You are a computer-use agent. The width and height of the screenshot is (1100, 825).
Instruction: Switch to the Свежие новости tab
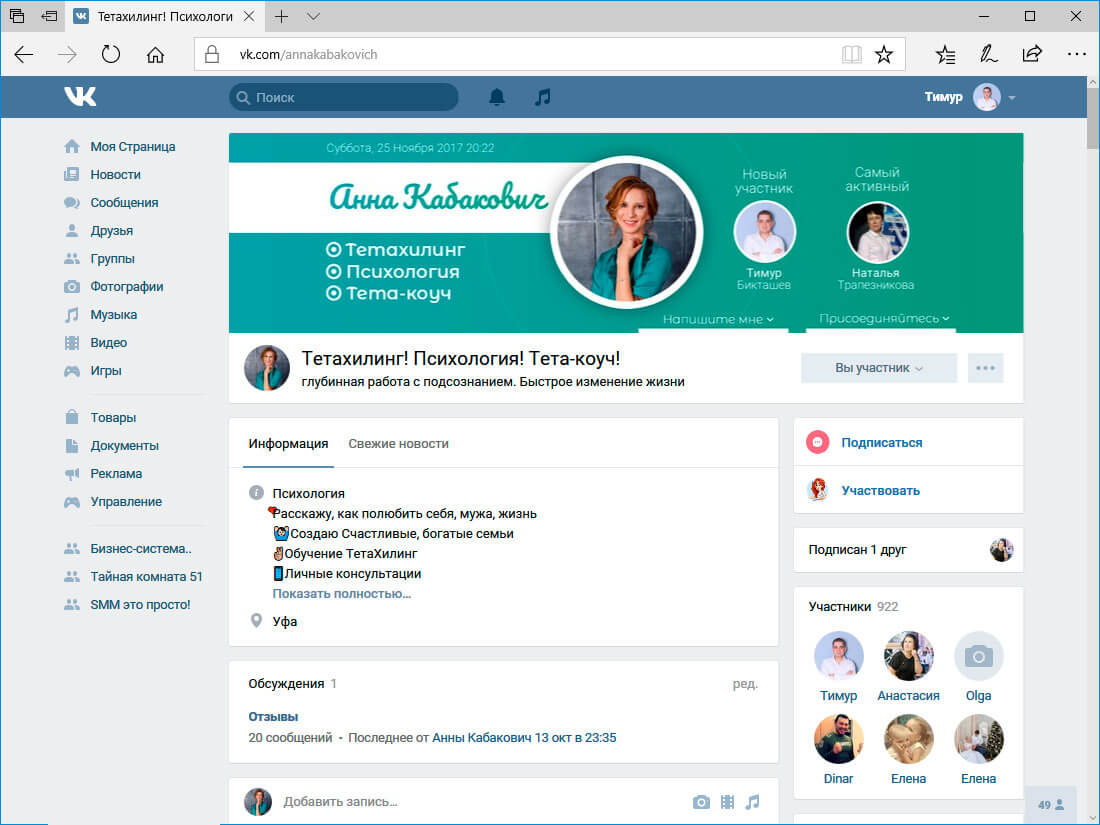[398, 443]
